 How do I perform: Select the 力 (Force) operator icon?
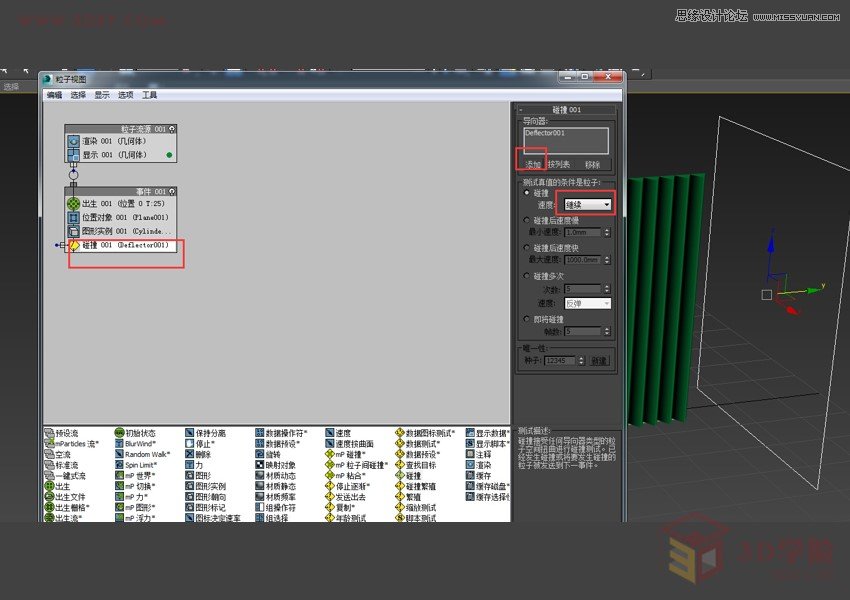[x=188, y=463]
